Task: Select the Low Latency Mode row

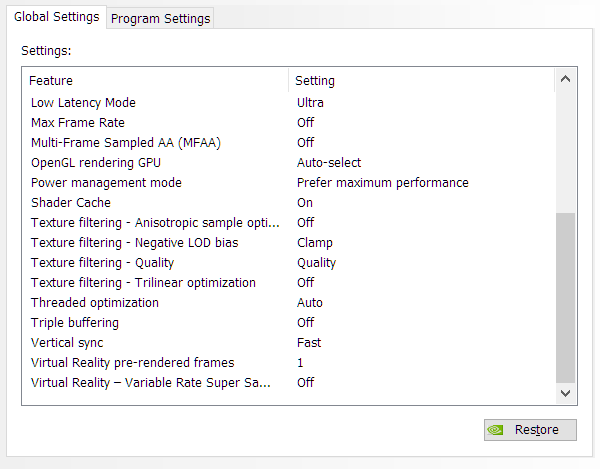Action: coord(83,102)
